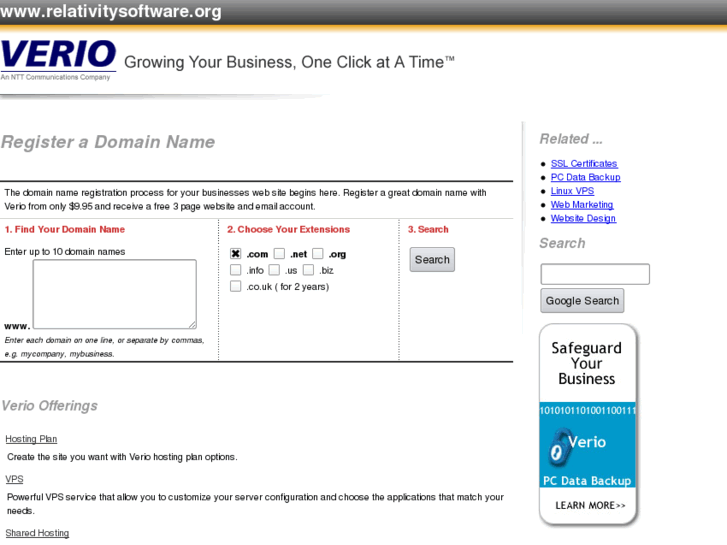
Task: Follow the Shared Hosting link
Action: (37, 533)
